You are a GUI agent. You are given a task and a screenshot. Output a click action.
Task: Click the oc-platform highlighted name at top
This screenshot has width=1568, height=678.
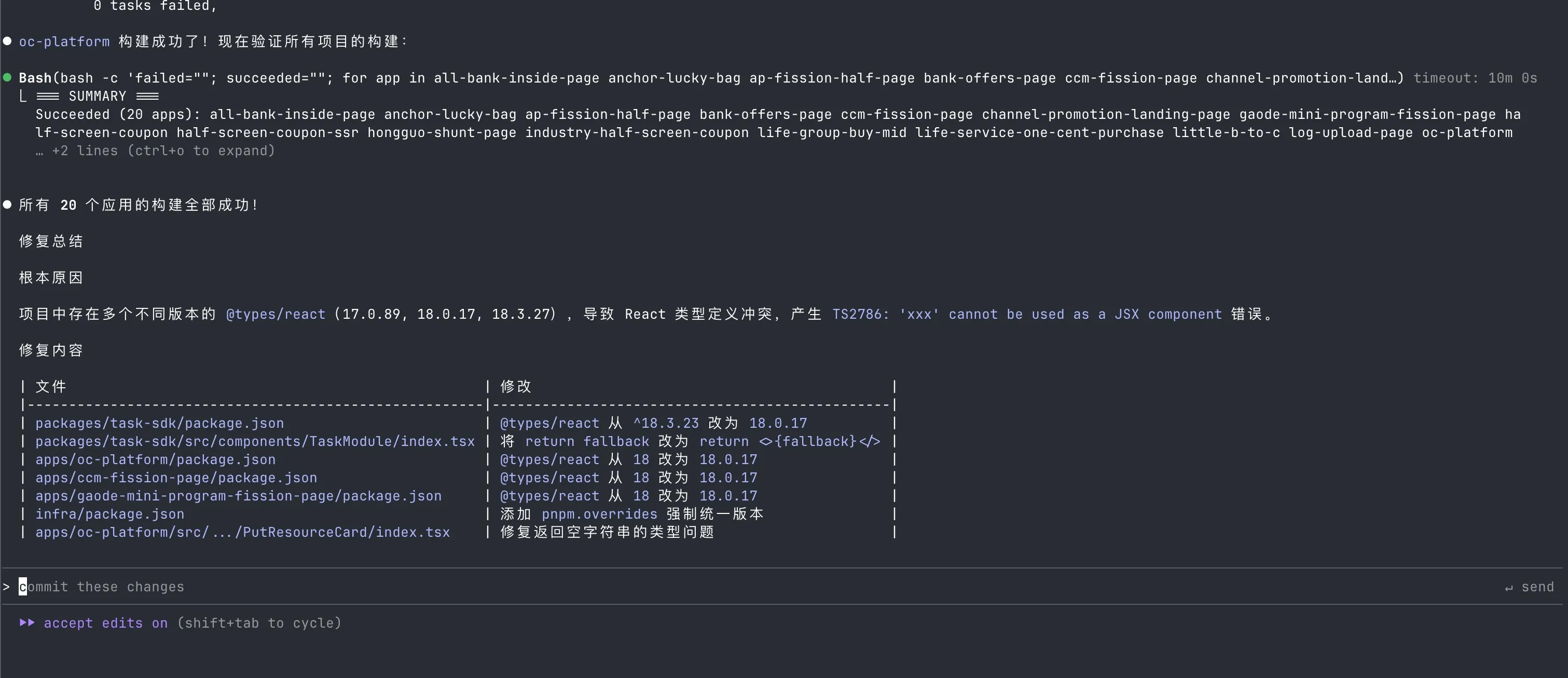point(64,42)
